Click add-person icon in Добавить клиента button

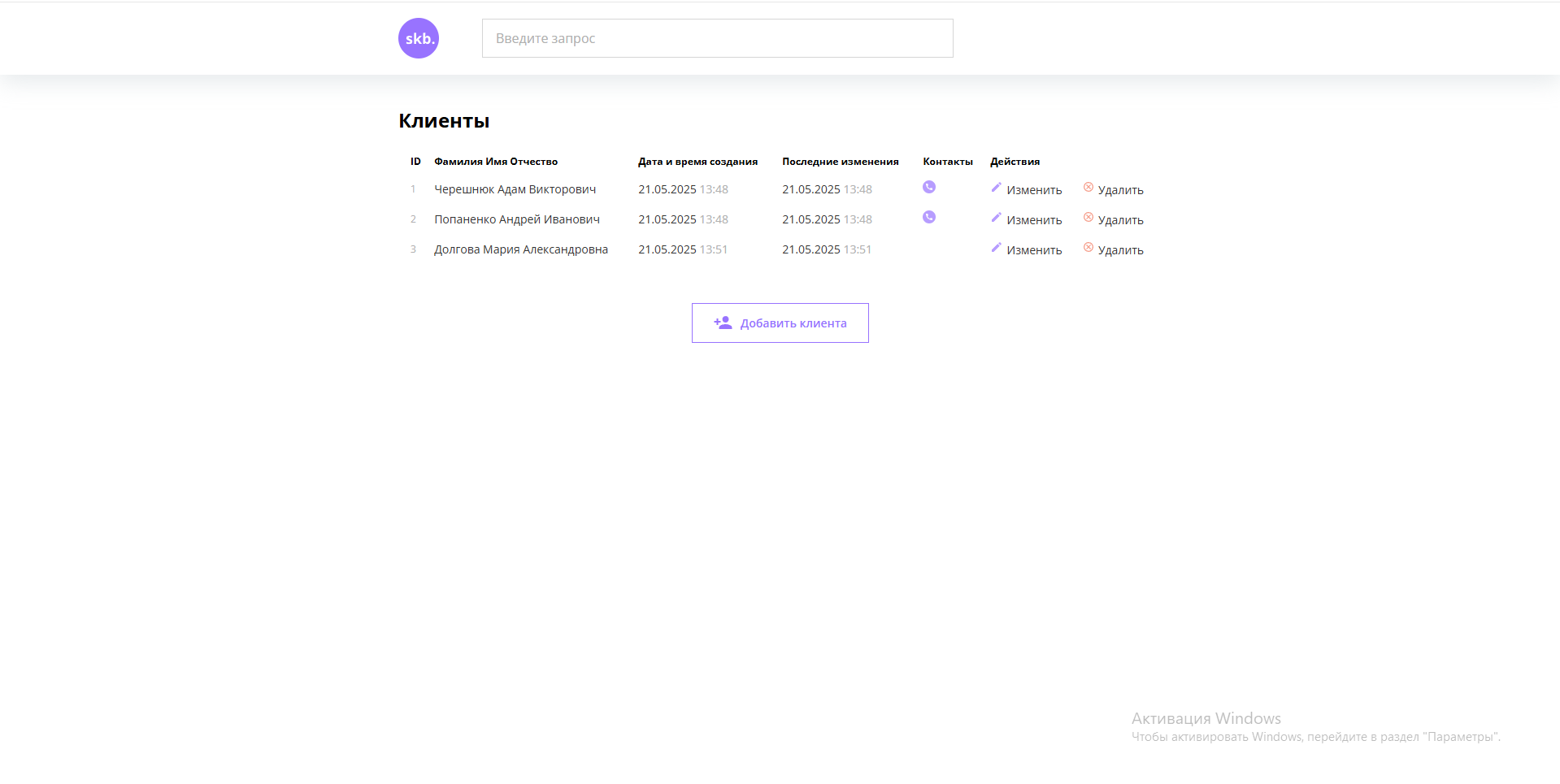723,323
